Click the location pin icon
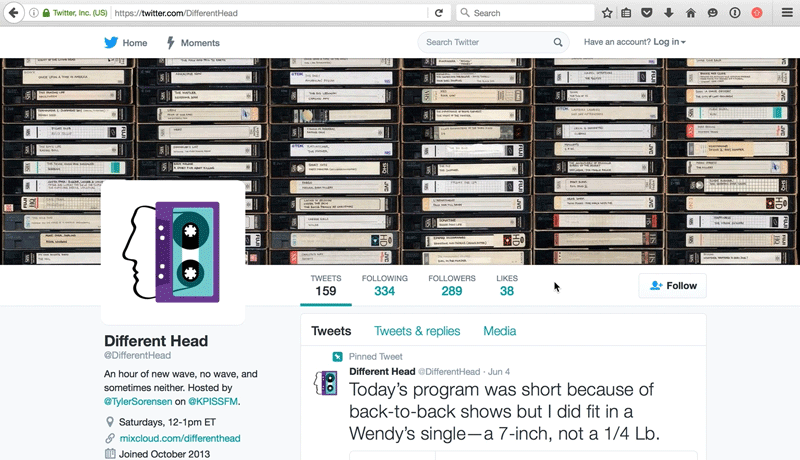The width and height of the screenshot is (800, 460). (x=109, y=422)
